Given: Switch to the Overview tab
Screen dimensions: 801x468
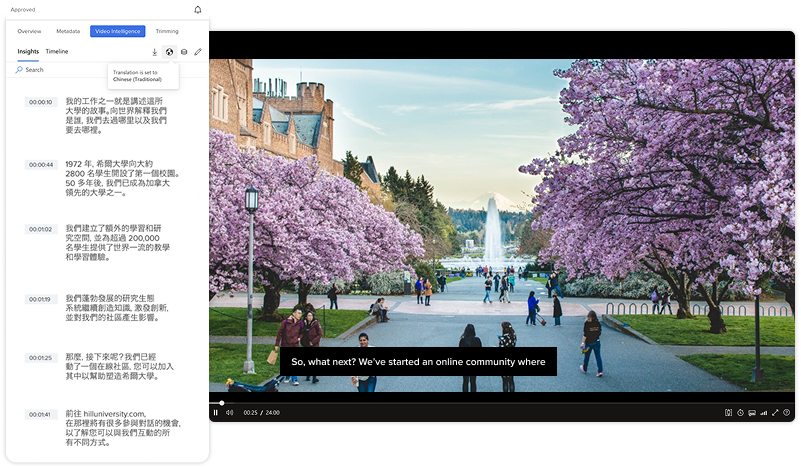Looking at the screenshot, I should point(29,31).
